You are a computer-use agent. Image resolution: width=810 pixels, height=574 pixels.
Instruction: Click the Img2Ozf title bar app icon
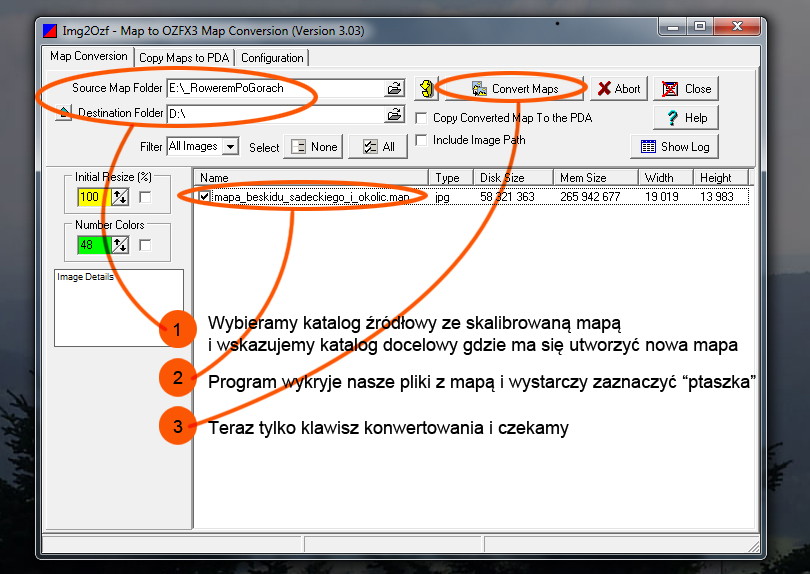(50, 31)
